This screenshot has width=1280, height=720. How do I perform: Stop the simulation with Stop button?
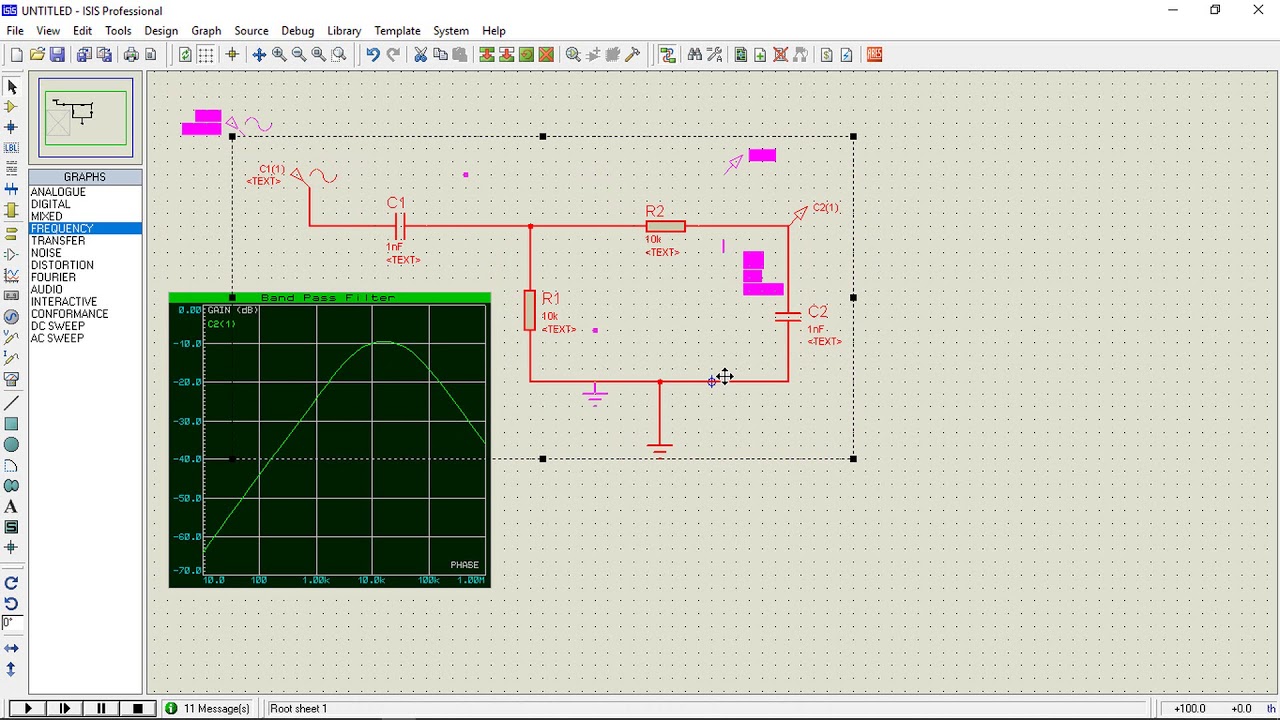click(138, 708)
